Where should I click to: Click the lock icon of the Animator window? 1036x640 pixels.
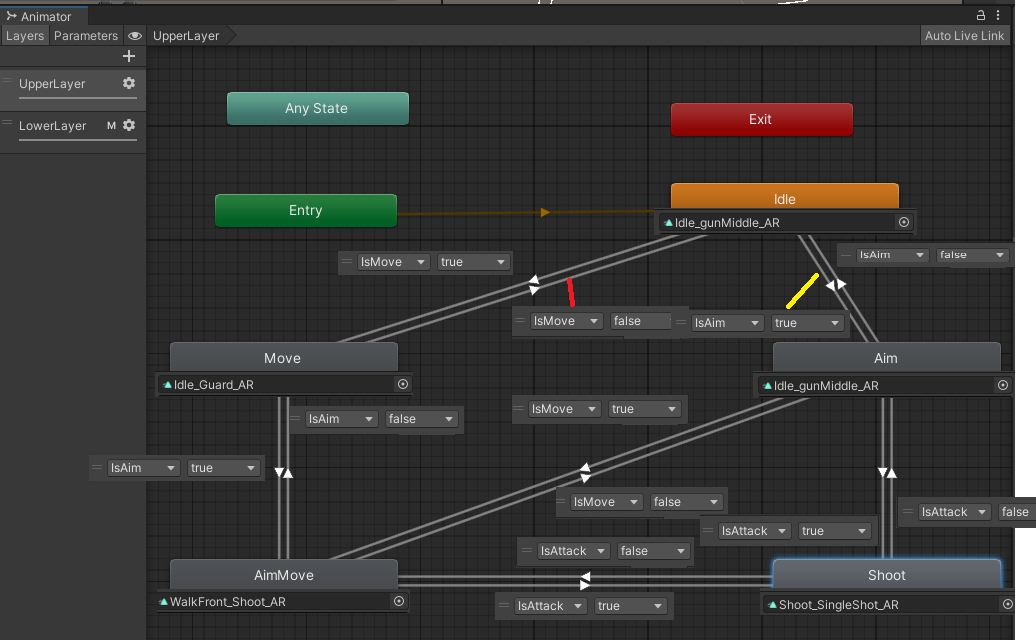[x=980, y=15]
